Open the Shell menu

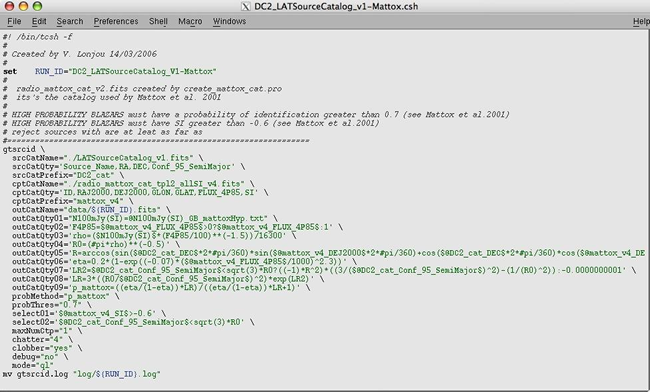click(158, 21)
